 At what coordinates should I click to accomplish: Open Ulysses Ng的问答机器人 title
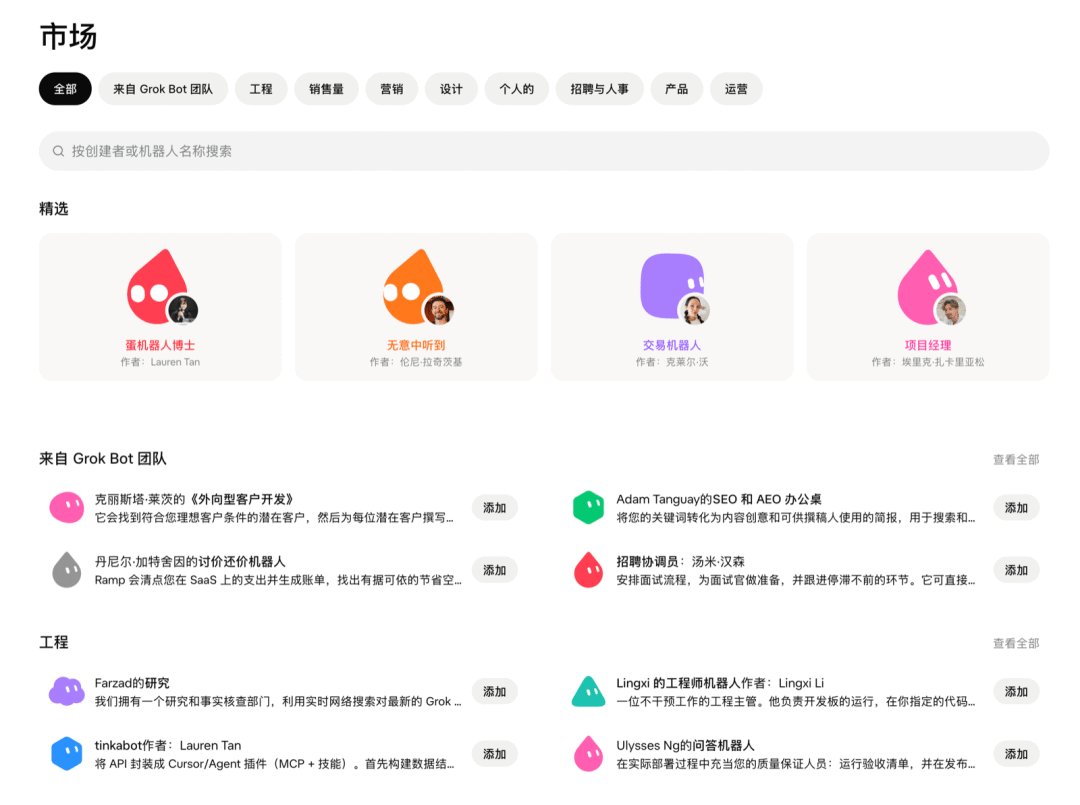[685, 746]
